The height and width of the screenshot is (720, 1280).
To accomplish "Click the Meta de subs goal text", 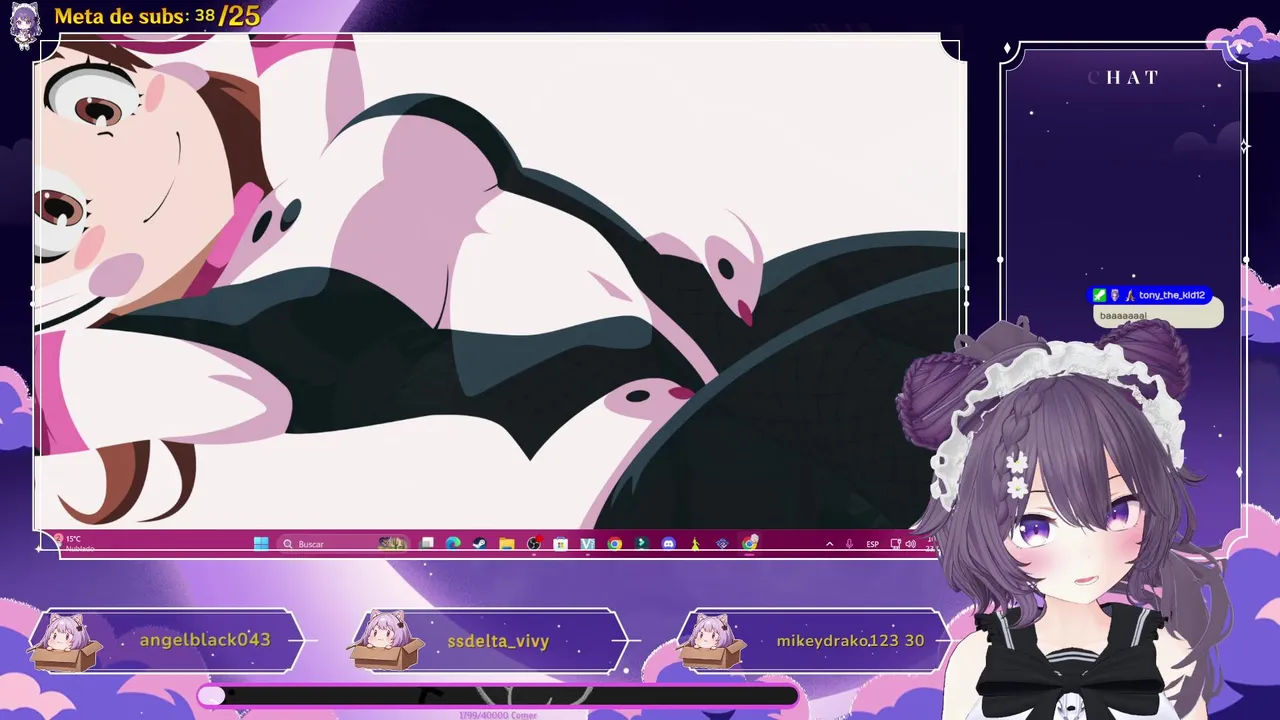I will coord(157,16).
